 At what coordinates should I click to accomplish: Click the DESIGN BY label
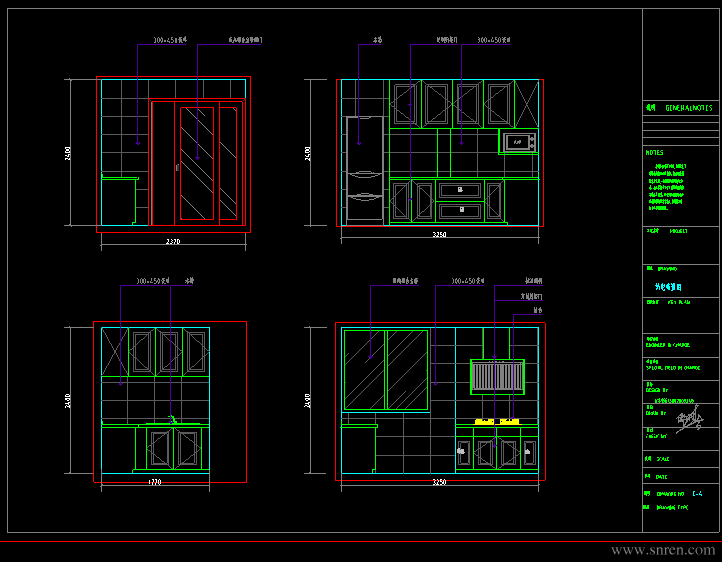tap(657, 390)
